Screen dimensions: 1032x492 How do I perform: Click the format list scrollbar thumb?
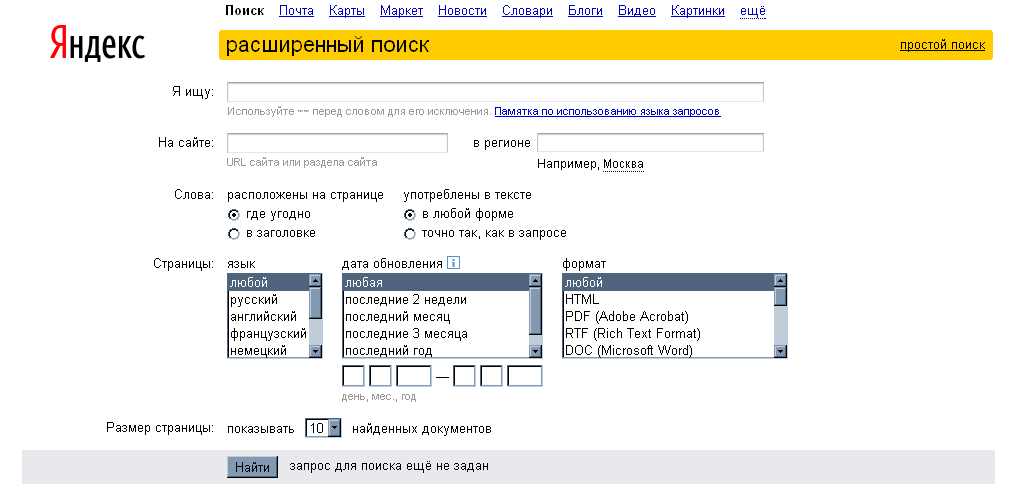pyautogui.click(x=780, y=297)
